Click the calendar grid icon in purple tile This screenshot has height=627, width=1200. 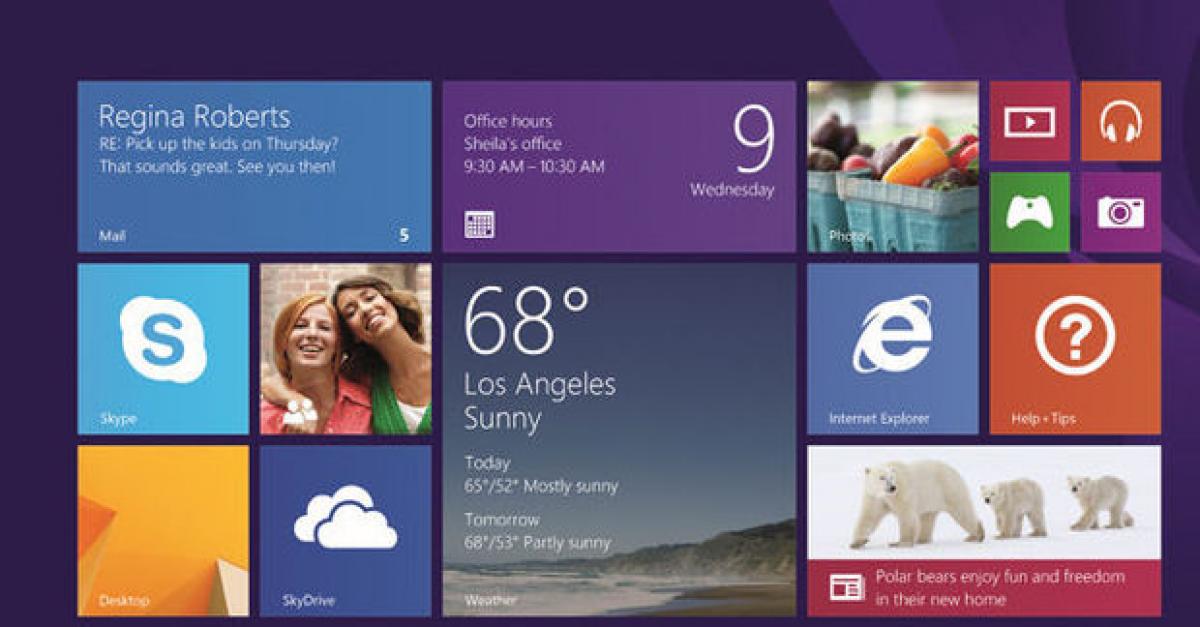coord(479,225)
